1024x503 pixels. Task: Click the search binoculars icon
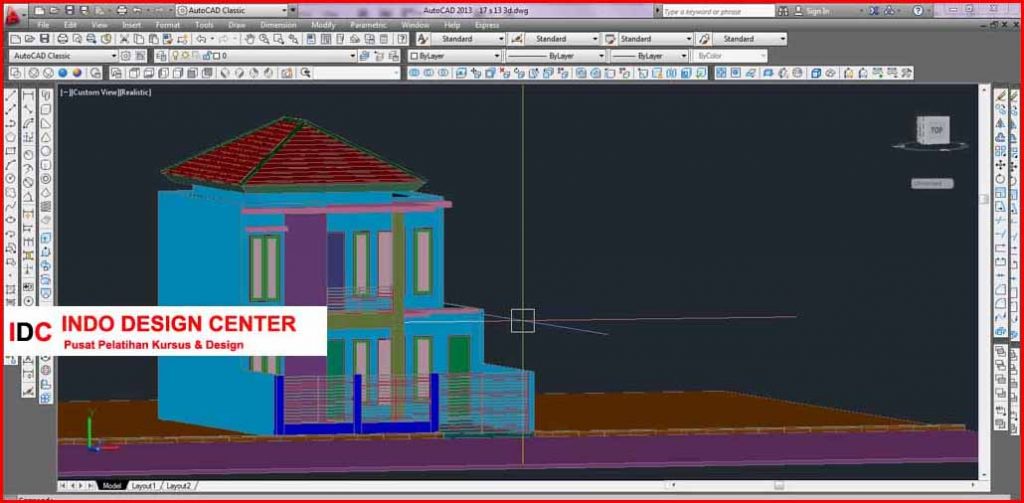[782, 10]
